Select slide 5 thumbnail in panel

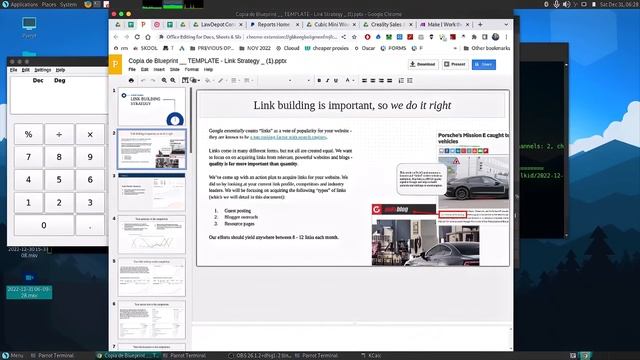coord(151,277)
